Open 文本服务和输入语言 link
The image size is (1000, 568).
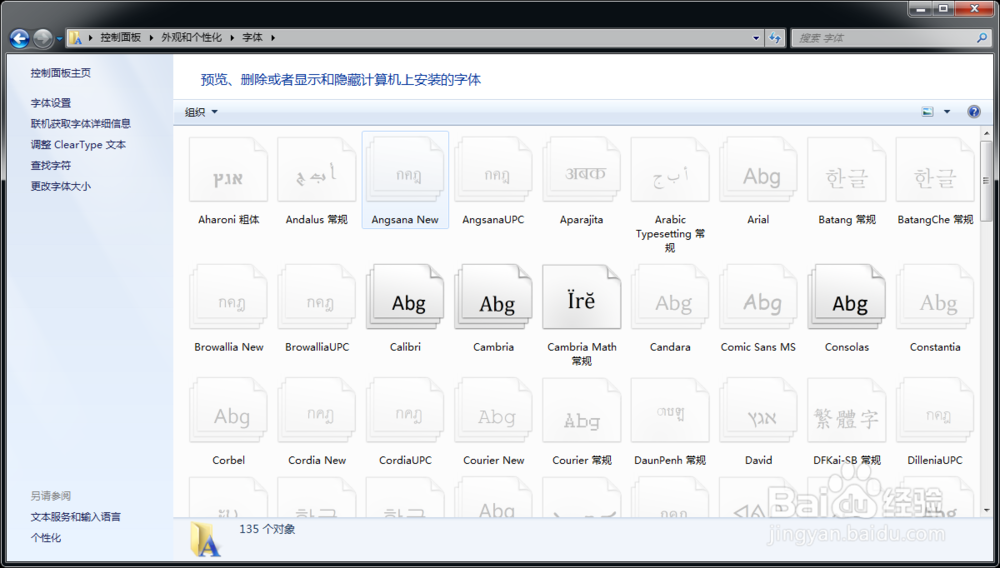75,517
